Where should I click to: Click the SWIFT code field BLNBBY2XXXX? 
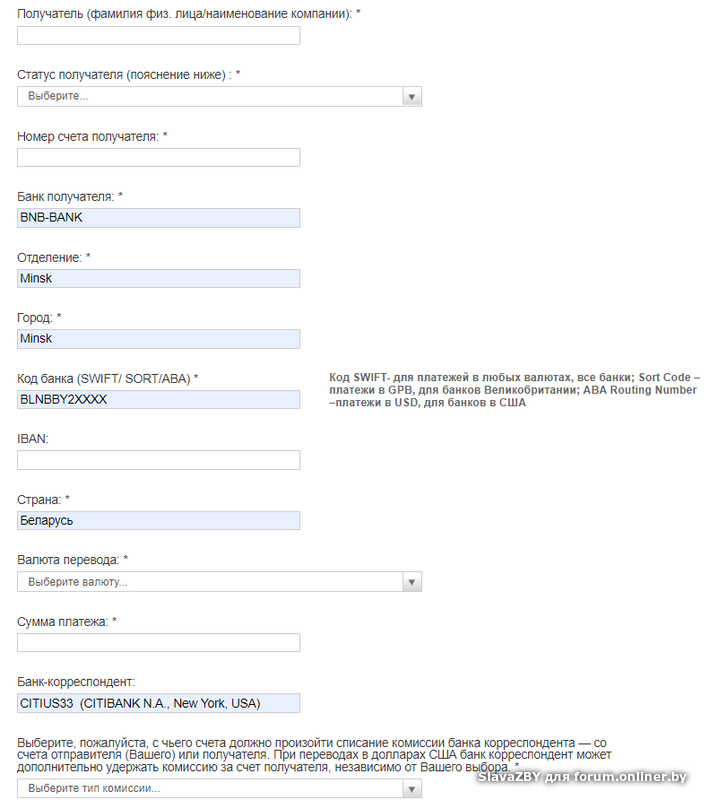pos(159,399)
